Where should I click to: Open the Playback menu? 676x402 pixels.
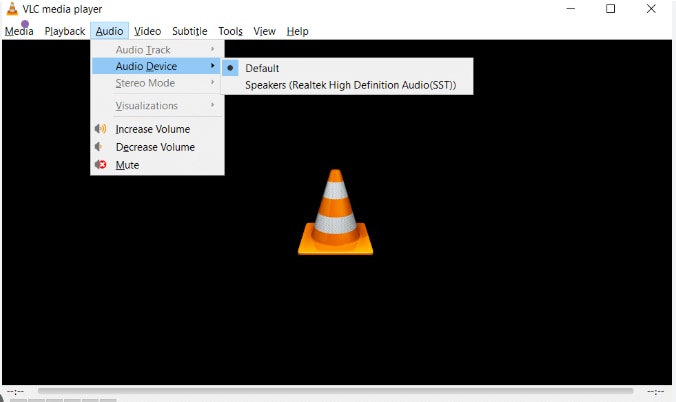pos(65,31)
